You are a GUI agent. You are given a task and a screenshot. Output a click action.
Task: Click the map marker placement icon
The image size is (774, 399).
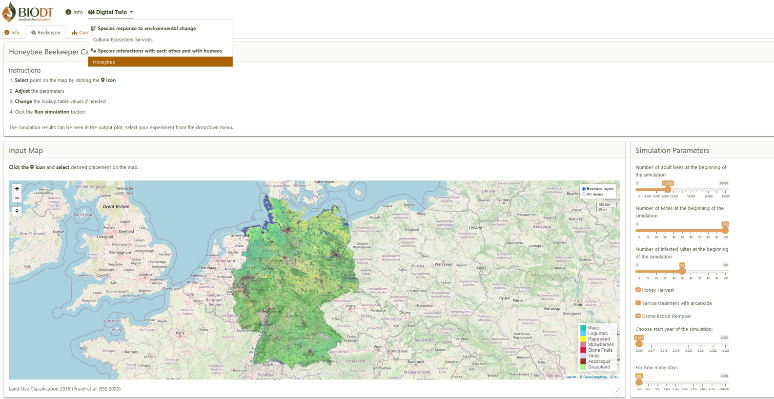pyautogui.click(x=17, y=211)
